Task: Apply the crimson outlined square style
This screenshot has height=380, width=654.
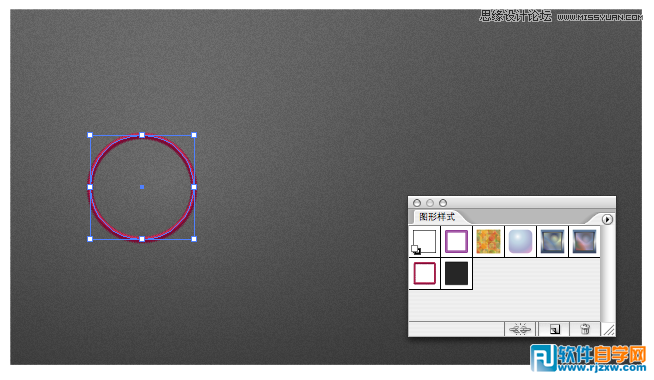Action: point(424,274)
